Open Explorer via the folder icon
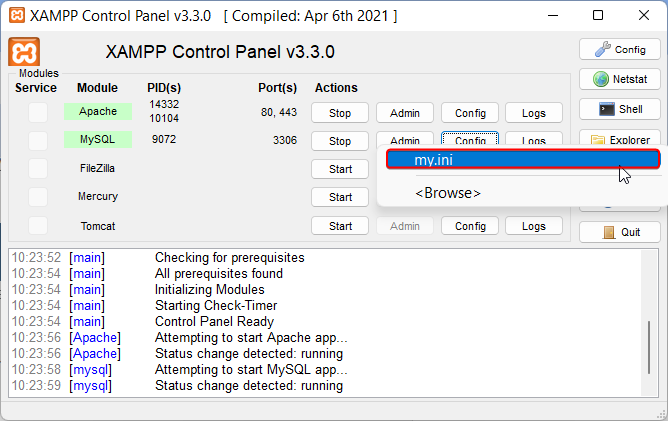Screen dimensions: 668x421 619,138
